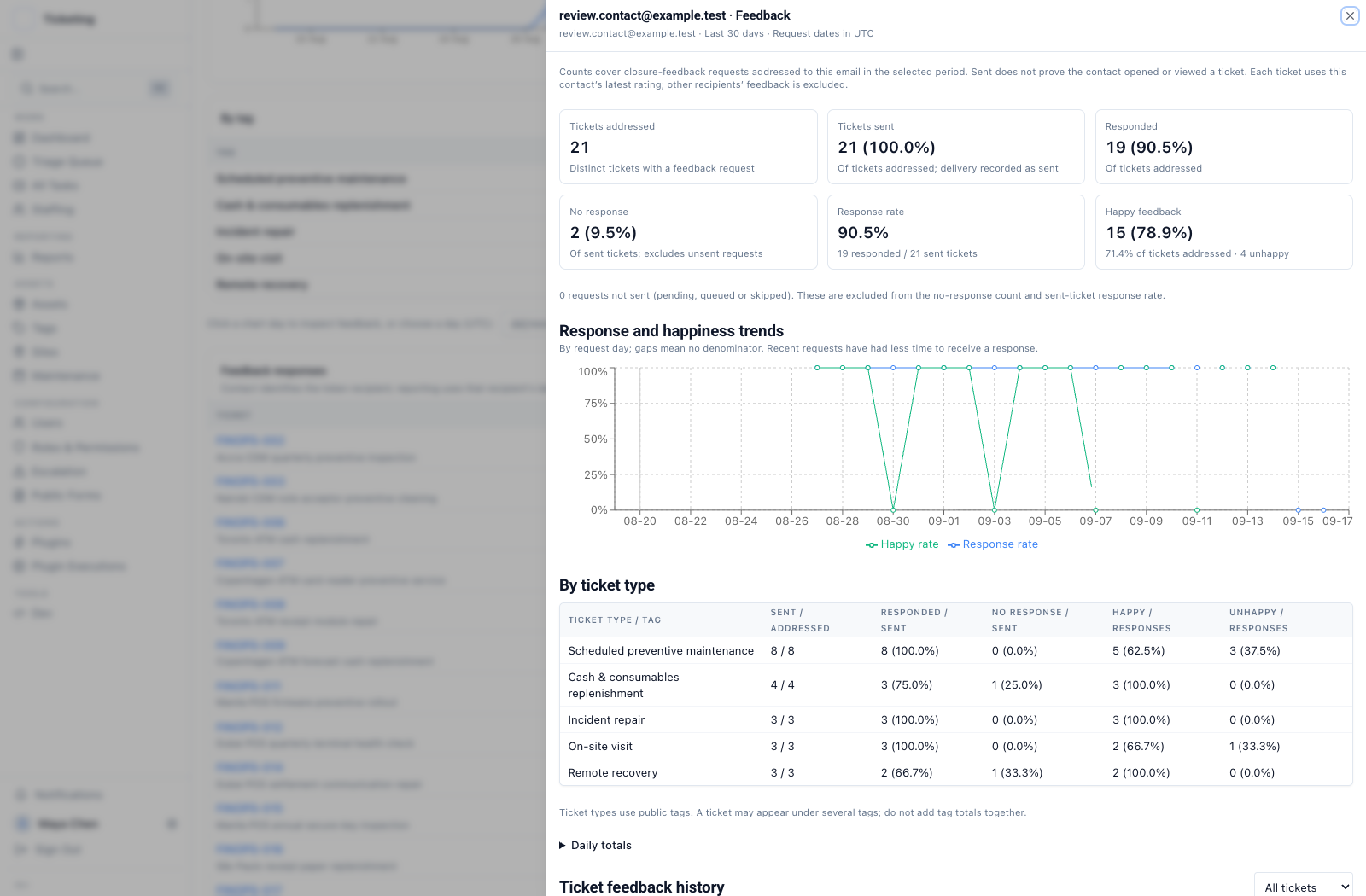
Task: Toggle the Response rate legend entry
Action: [x=993, y=544]
